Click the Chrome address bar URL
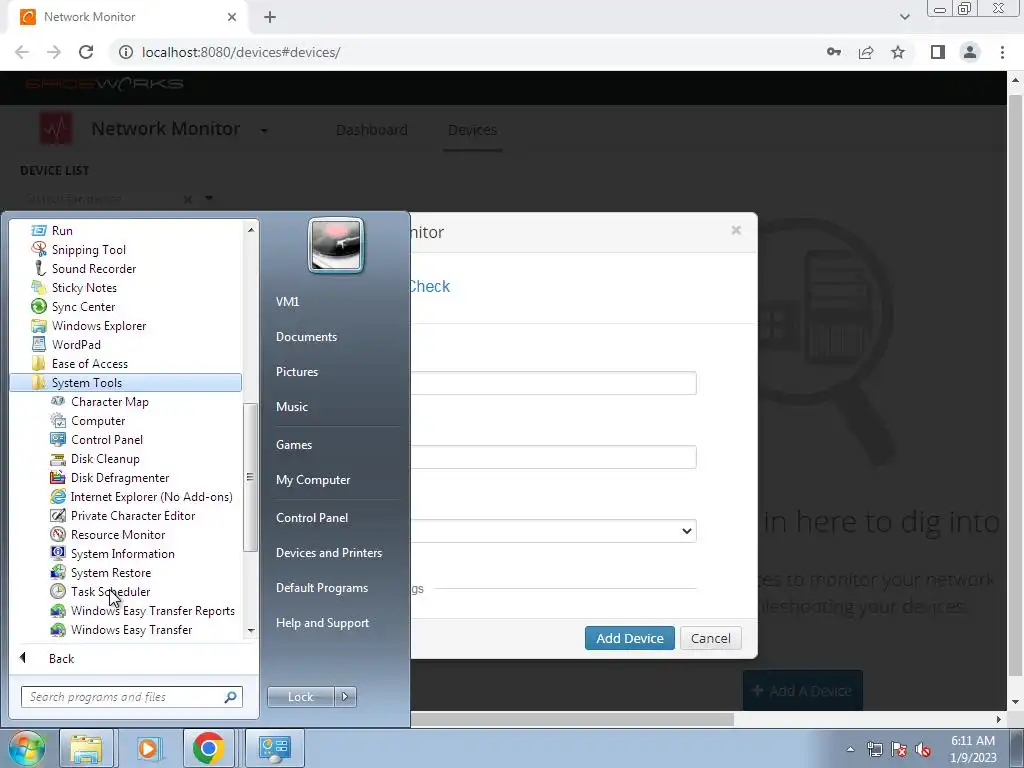This screenshot has width=1024, height=768. pyautogui.click(x=241, y=52)
